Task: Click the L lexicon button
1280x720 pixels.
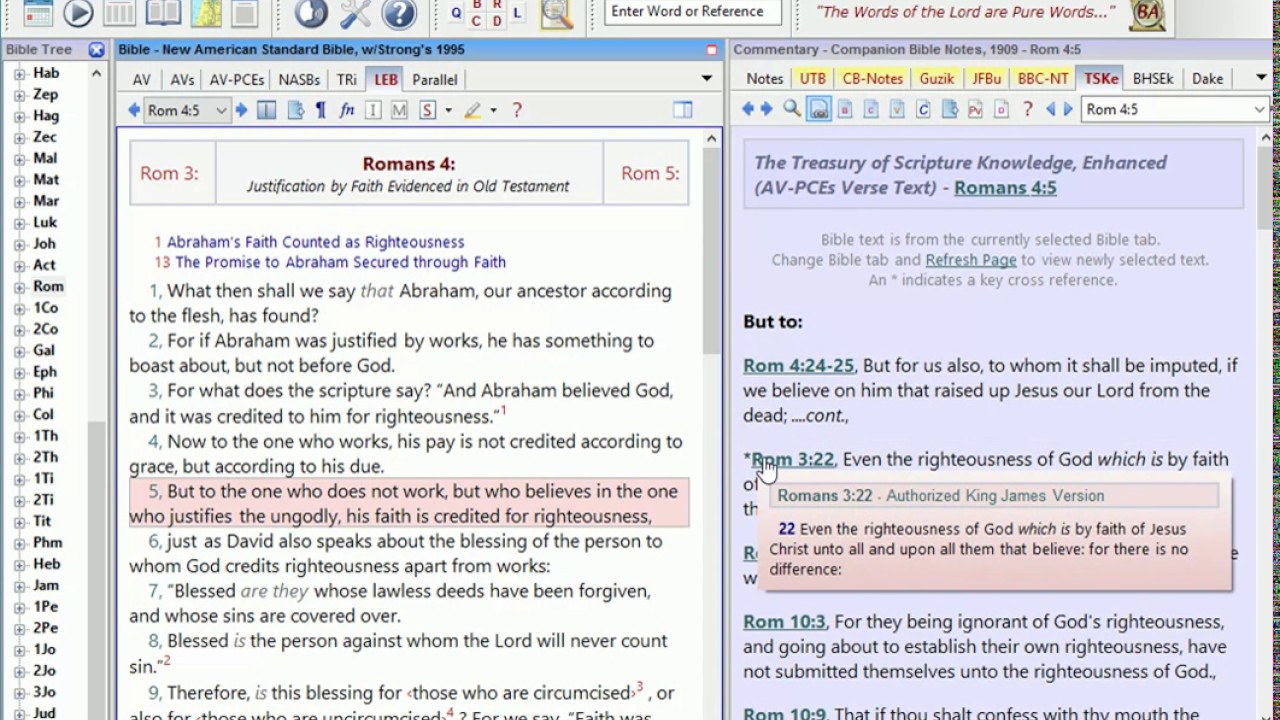Action: [x=517, y=13]
